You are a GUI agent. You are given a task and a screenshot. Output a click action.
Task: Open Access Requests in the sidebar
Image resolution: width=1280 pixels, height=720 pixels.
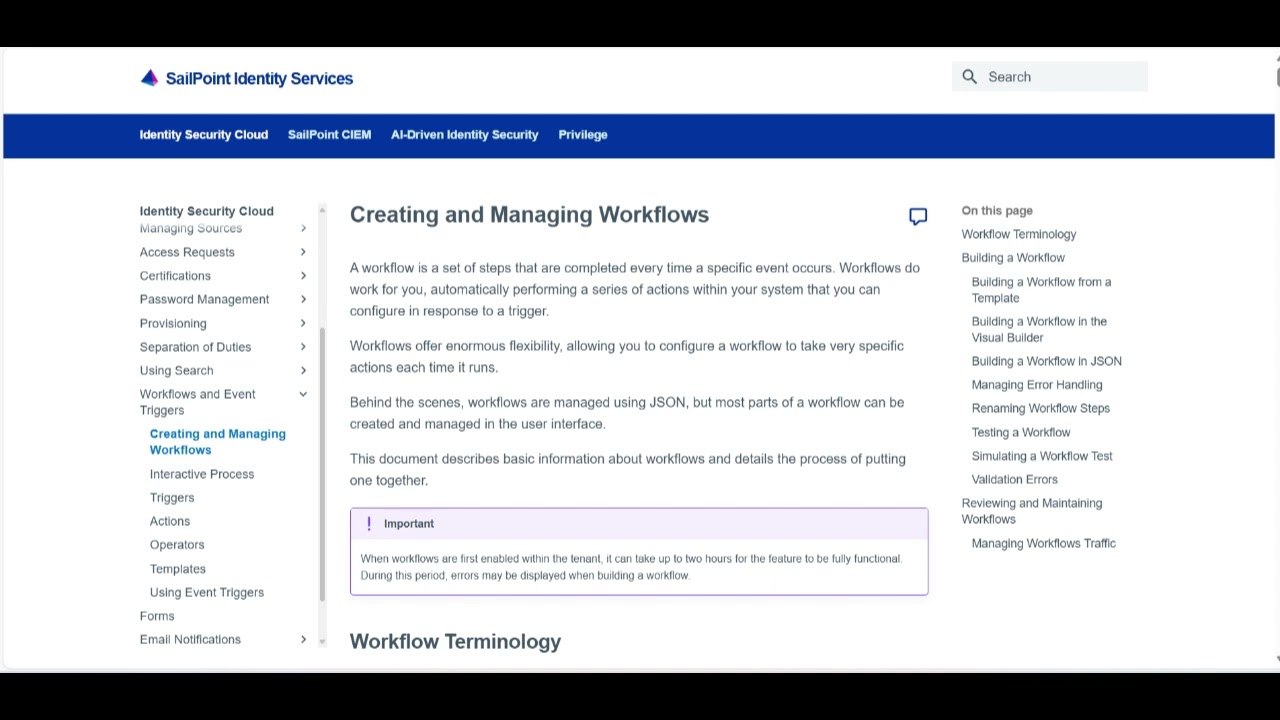(187, 252)
